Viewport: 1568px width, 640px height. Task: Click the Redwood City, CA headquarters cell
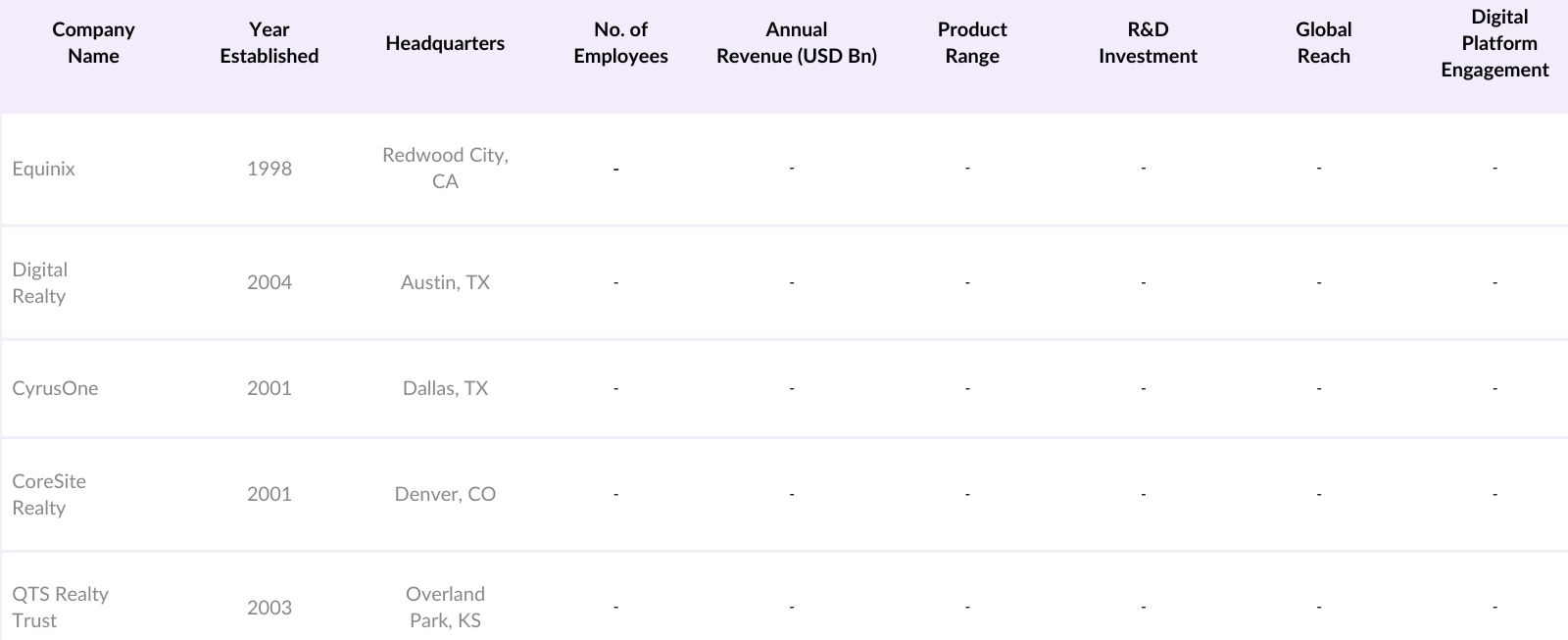pos(445,168)
